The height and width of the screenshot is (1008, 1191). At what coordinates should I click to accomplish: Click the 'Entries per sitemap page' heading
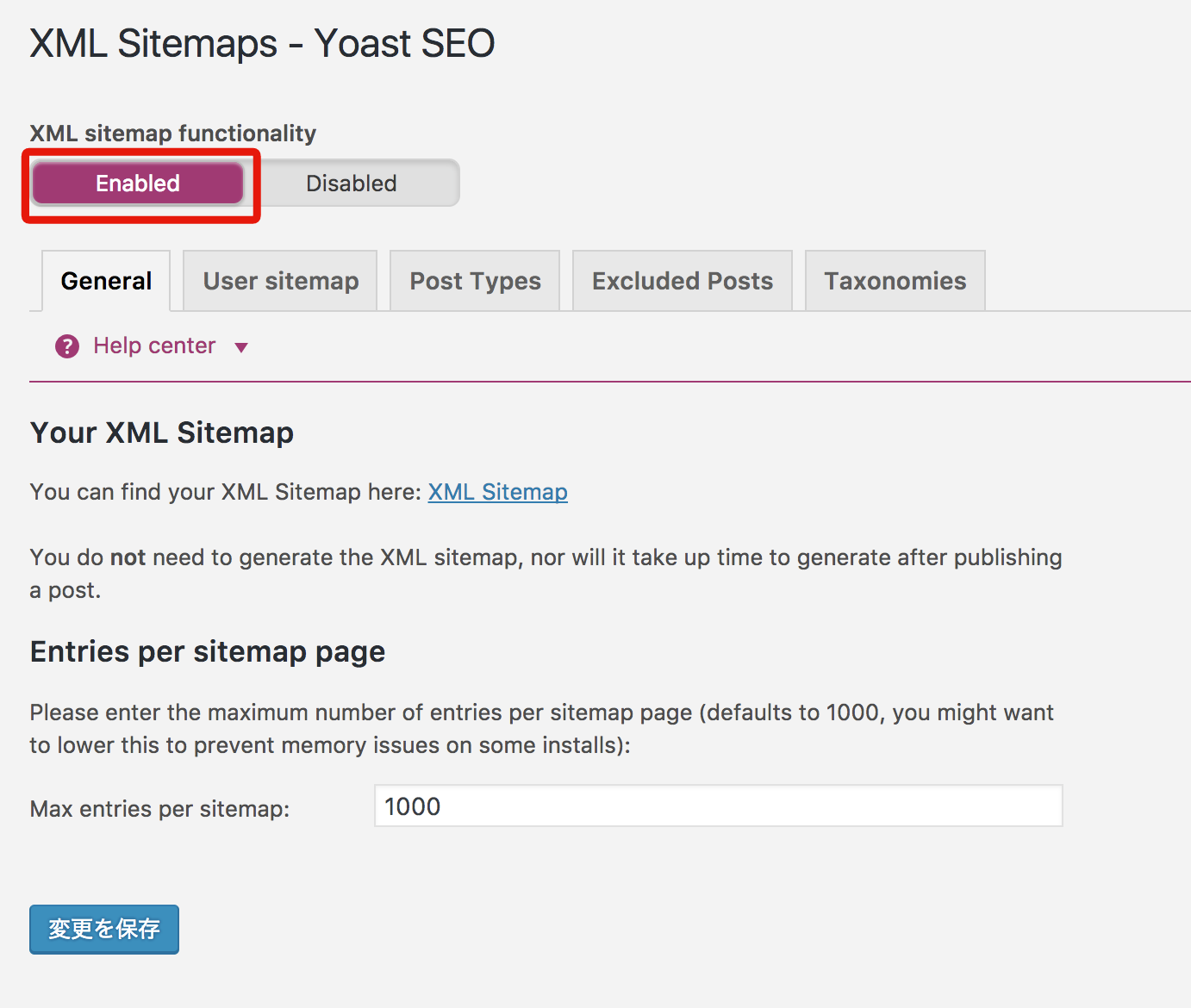tap(208, 652)
